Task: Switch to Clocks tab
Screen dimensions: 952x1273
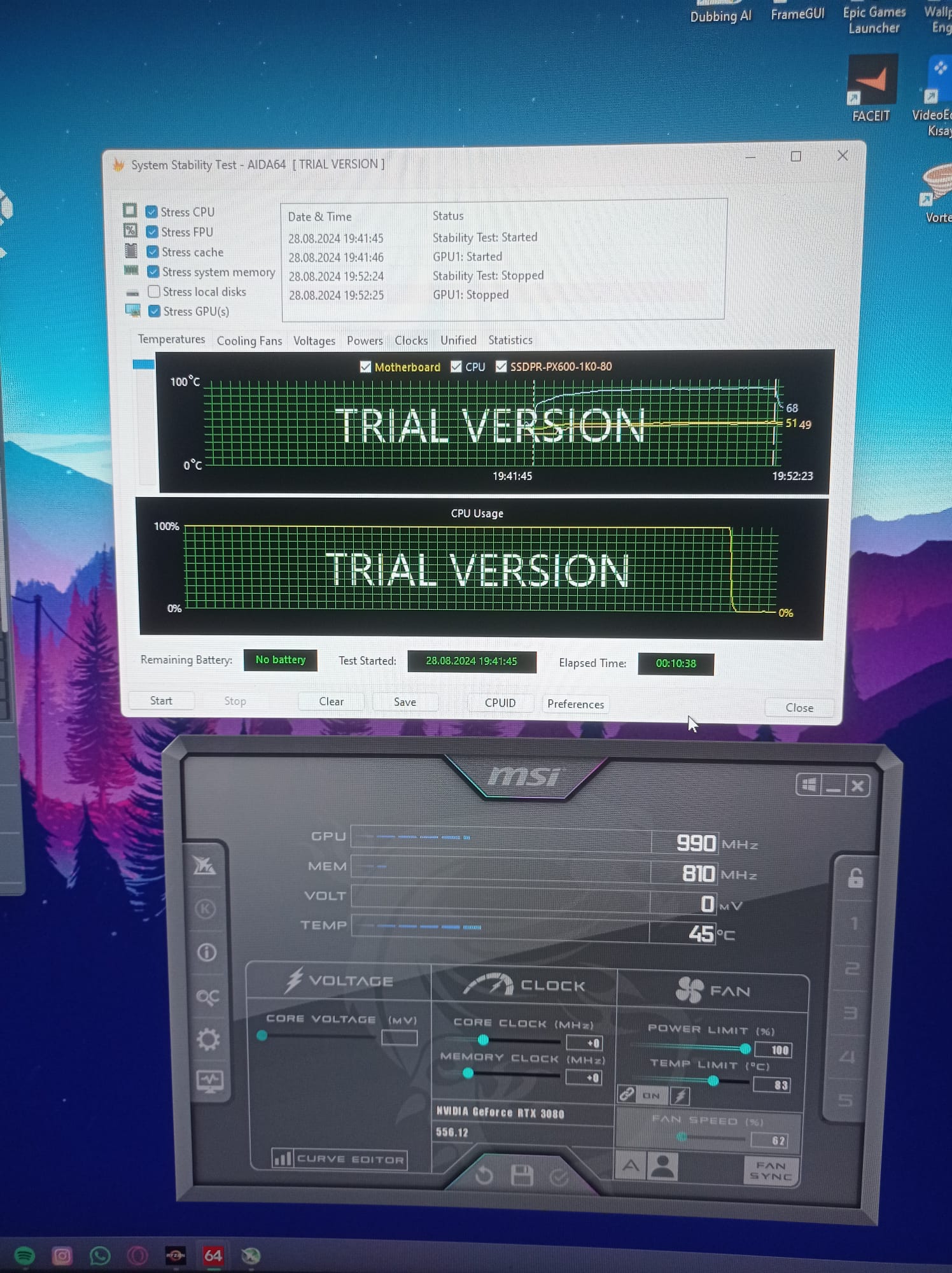Action: tap(411, 341)
